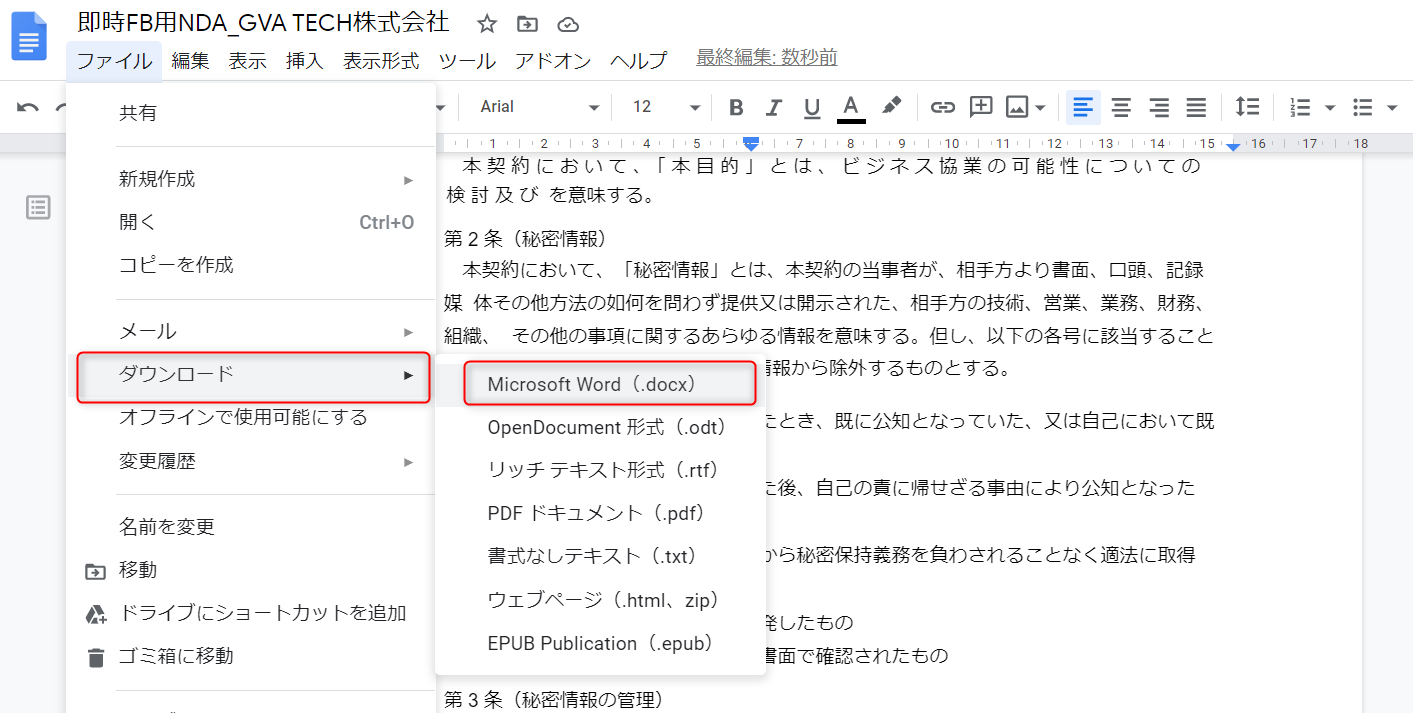Choose 名前を変更
Image resolution: width=1413 pixels, height=713 pixels.
251,526
